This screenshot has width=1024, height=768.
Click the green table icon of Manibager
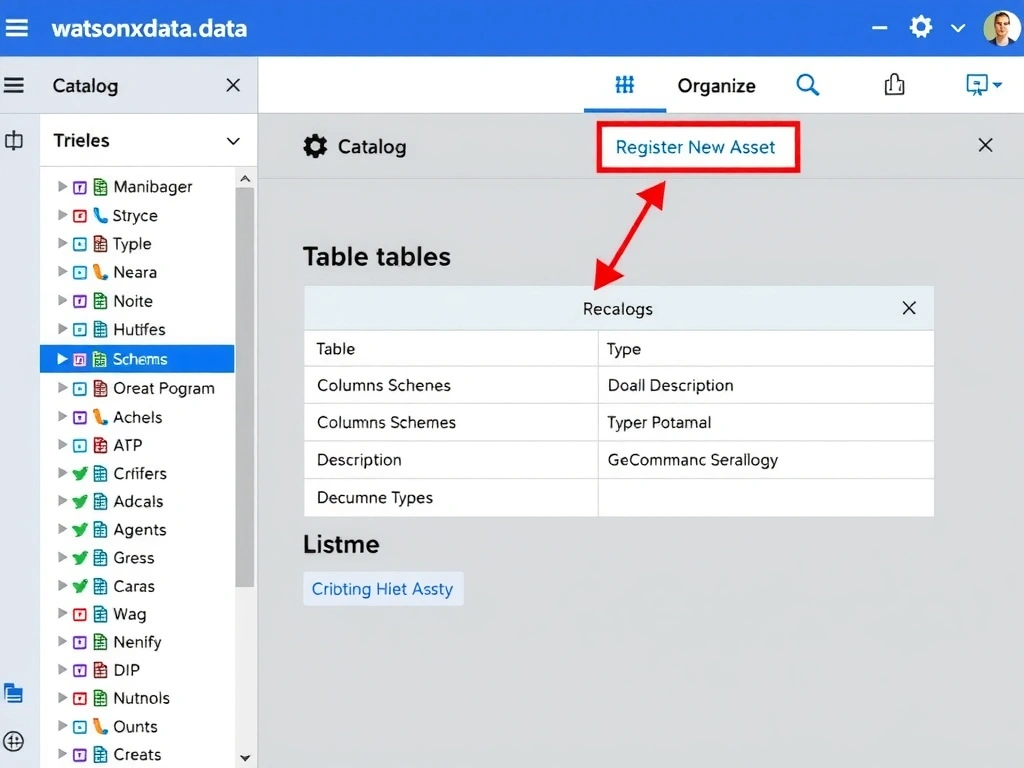tap(100, 187)
